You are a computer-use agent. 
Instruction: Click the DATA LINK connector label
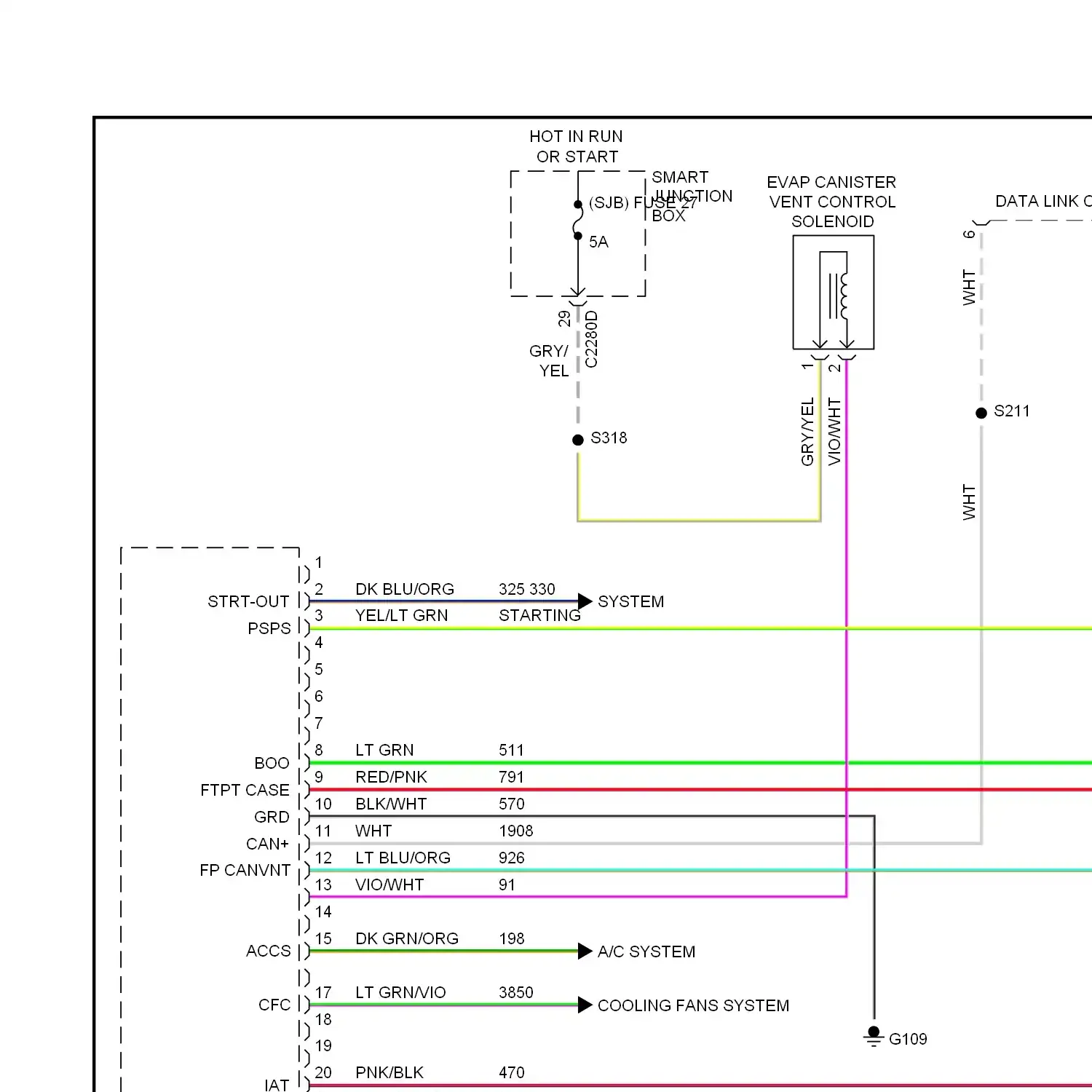click(1042, 201)
